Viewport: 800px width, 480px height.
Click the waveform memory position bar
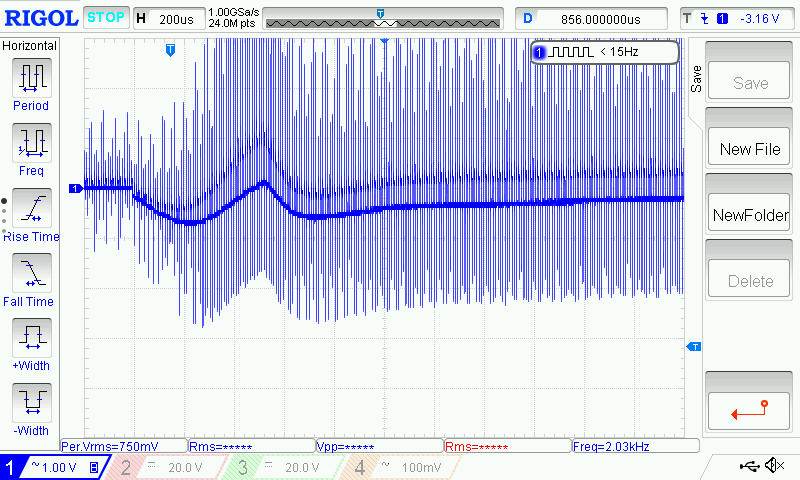tap(382, 20)
